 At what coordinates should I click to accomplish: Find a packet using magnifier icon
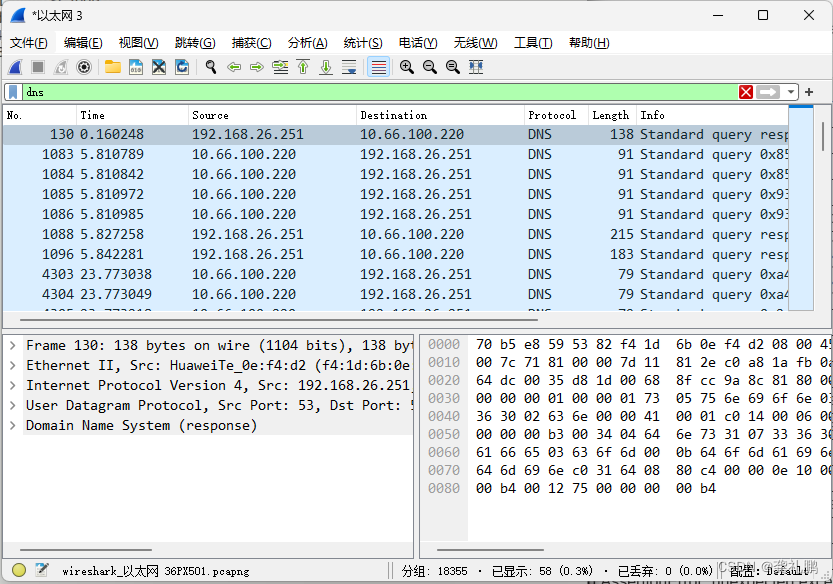[x=211, y=67]
